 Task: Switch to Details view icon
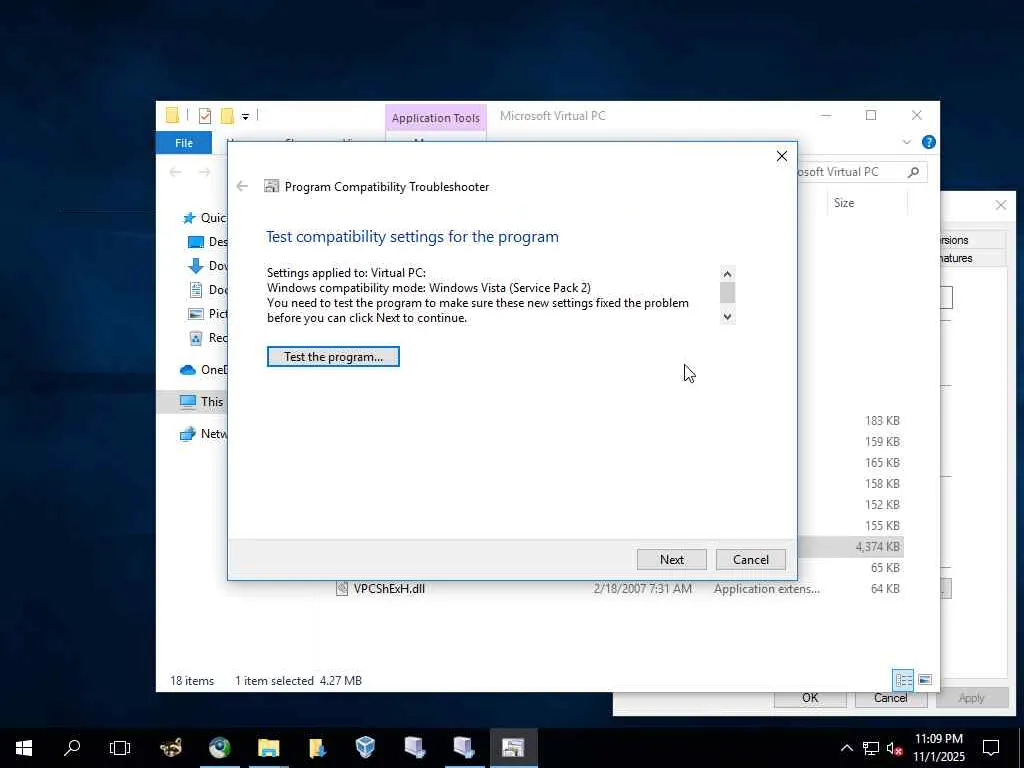903,680
